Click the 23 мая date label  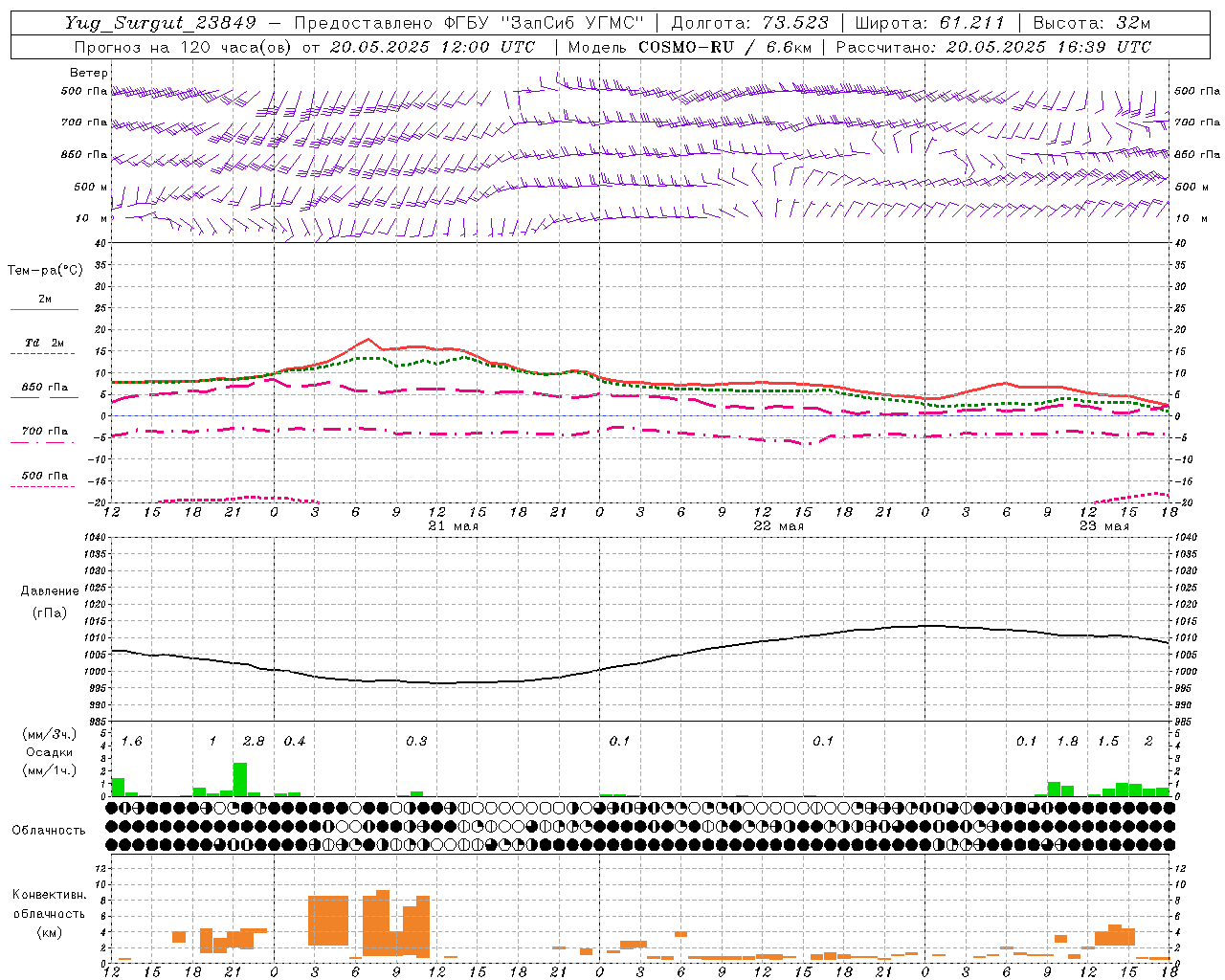(1103, 526)
